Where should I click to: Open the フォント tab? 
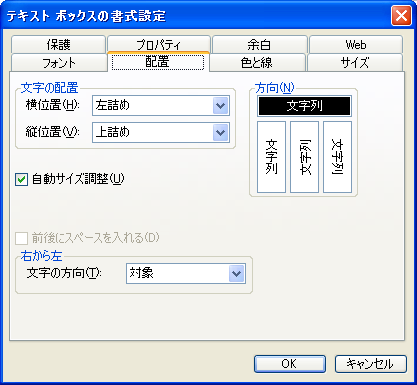pyautogui.click(x=59, y=63)
